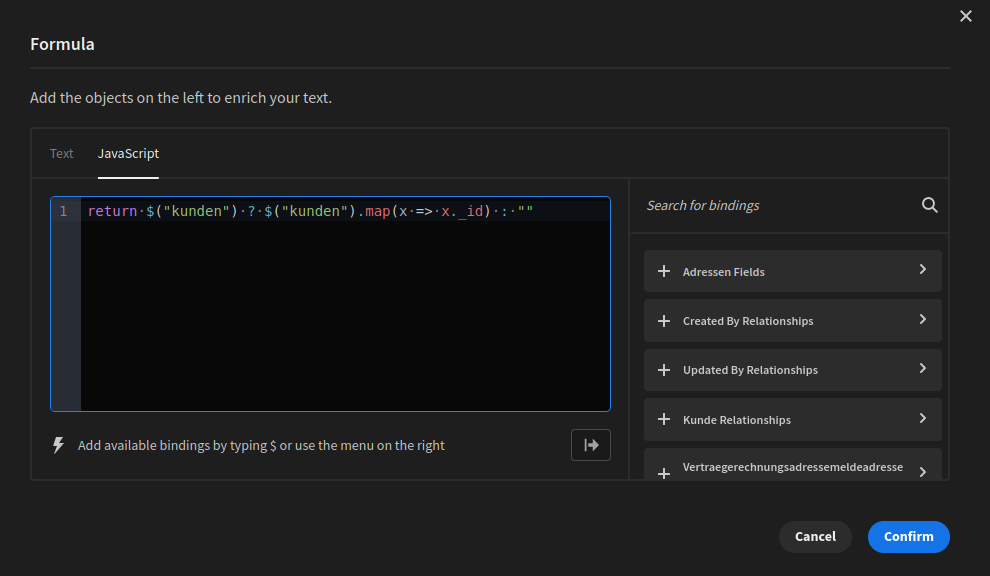The width and height of the screenshot is (990, 576).
Task: Click the plus icon beside Kunde Relationships
Action: 664,420
